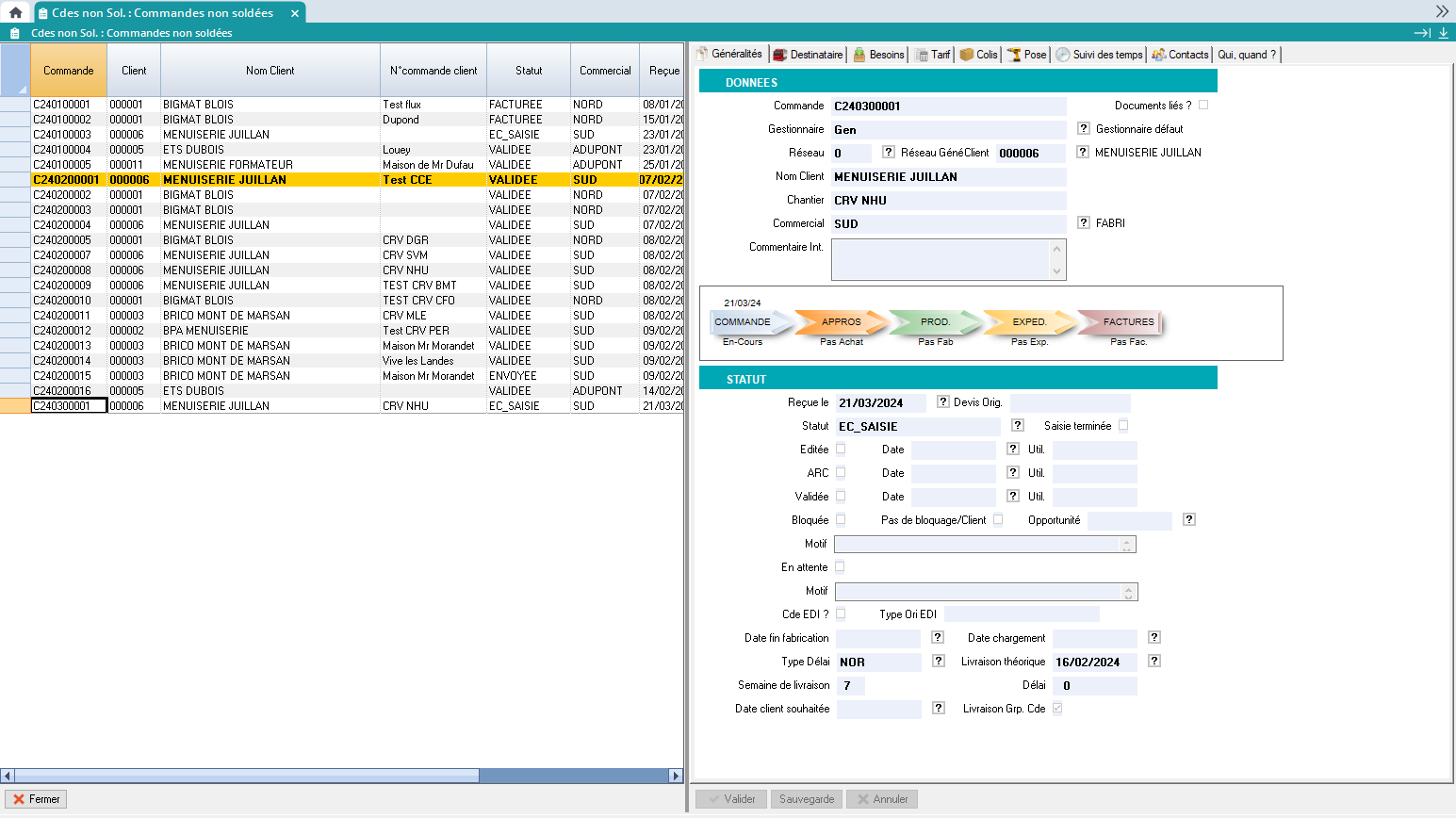Open the lookup help icon beside Réseau field

(x=888, y=152)
